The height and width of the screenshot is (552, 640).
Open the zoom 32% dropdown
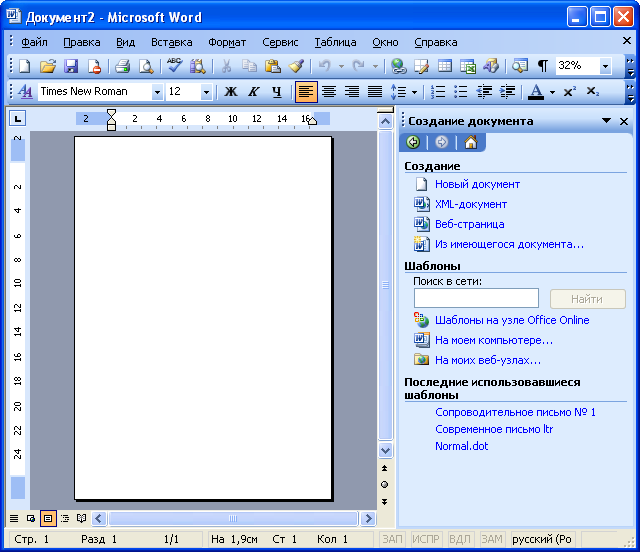[605, 66]
